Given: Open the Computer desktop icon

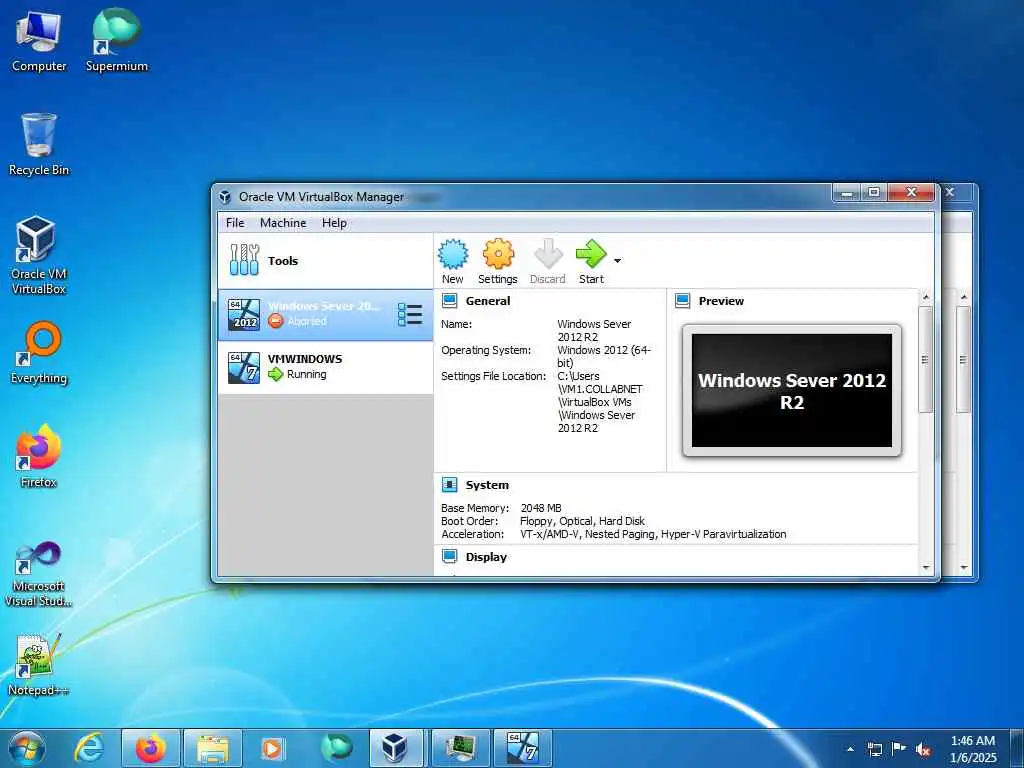Looking at the screenshot, I should pyautogui.click(x=39, y=42).
